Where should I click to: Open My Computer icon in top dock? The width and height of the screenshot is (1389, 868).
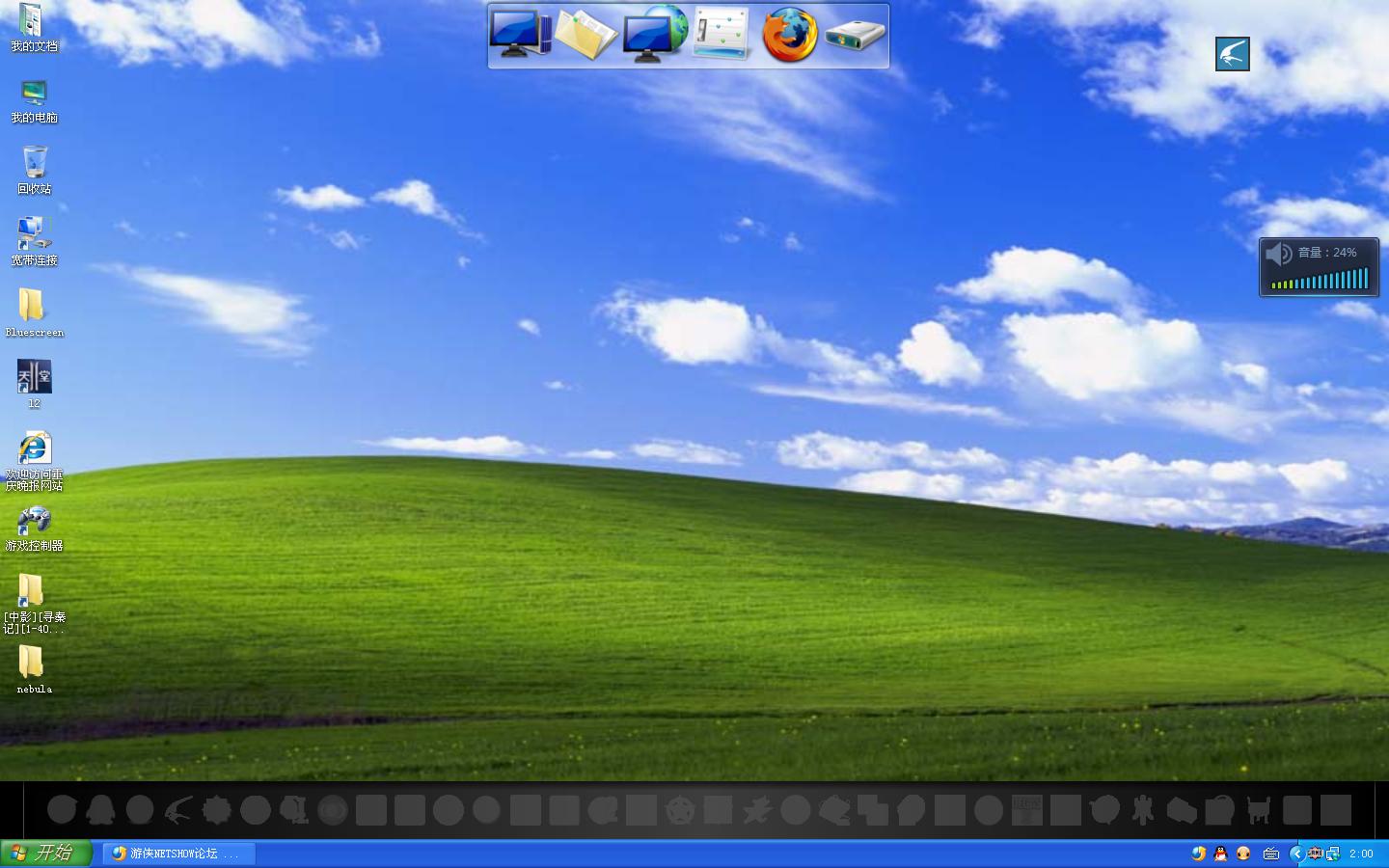521,35
